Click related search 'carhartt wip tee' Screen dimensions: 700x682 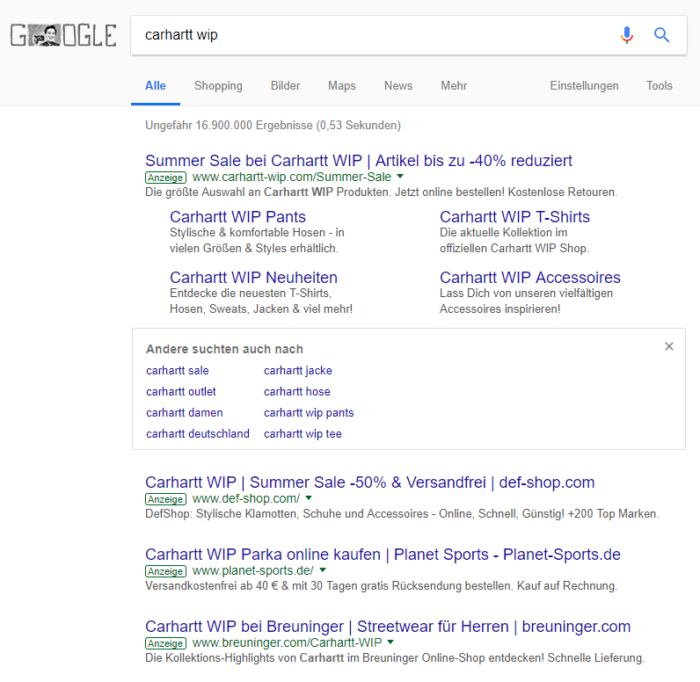coord(303,433)
